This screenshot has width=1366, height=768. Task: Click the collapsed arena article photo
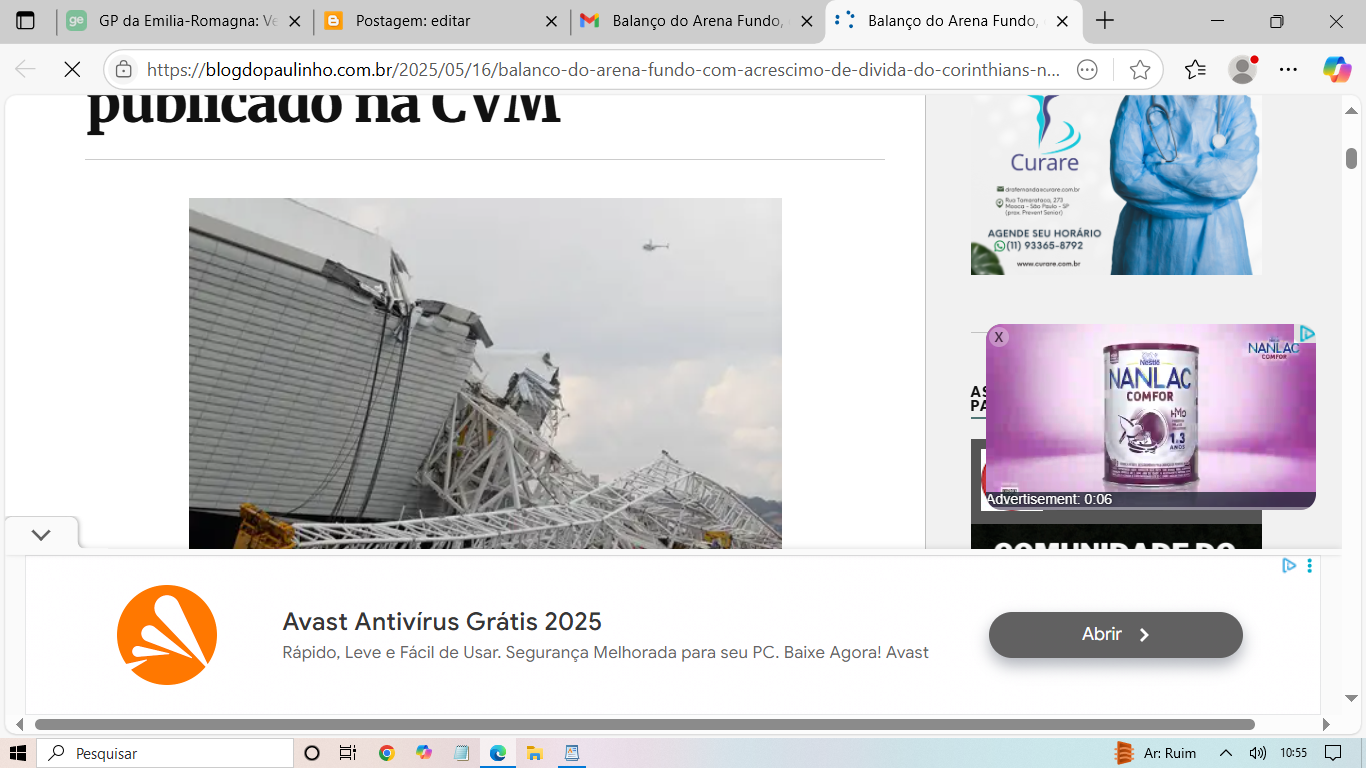point(485,373)
